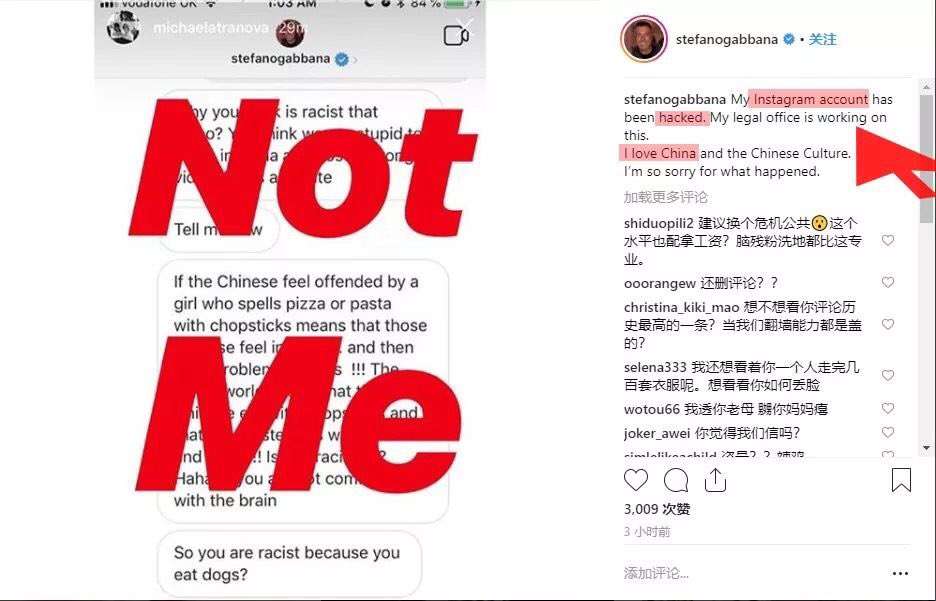Open stefanogabbana's profile picture avatar
936x601 pixels.
[644, 39]
